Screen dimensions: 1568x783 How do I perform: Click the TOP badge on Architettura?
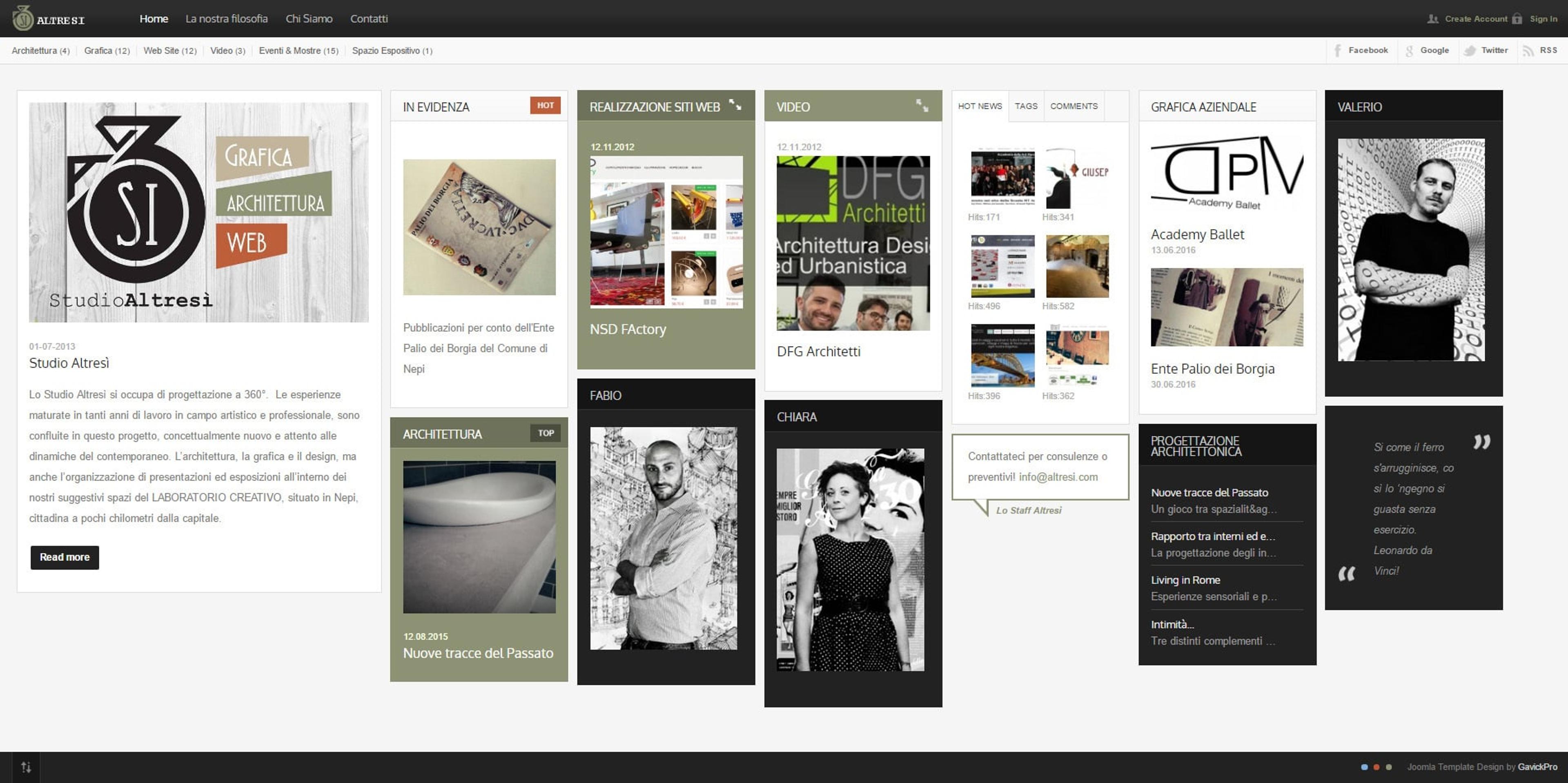pos(546,433)
